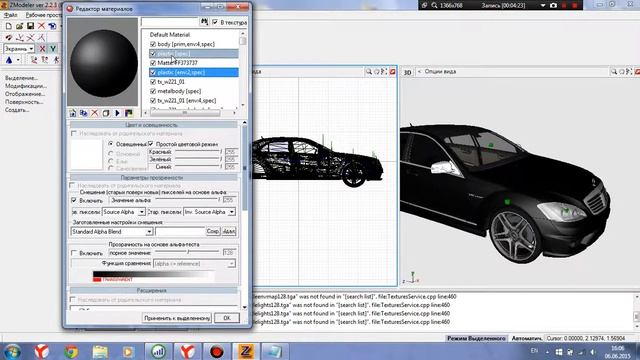Open the 'Выделение...' command group

(21, 78)
